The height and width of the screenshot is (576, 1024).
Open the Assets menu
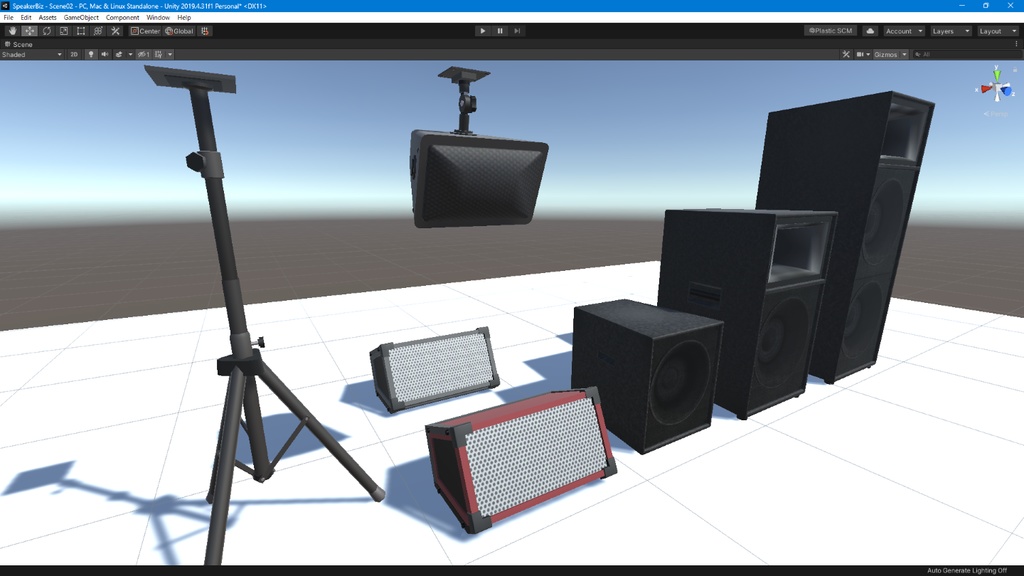(47, 18)
